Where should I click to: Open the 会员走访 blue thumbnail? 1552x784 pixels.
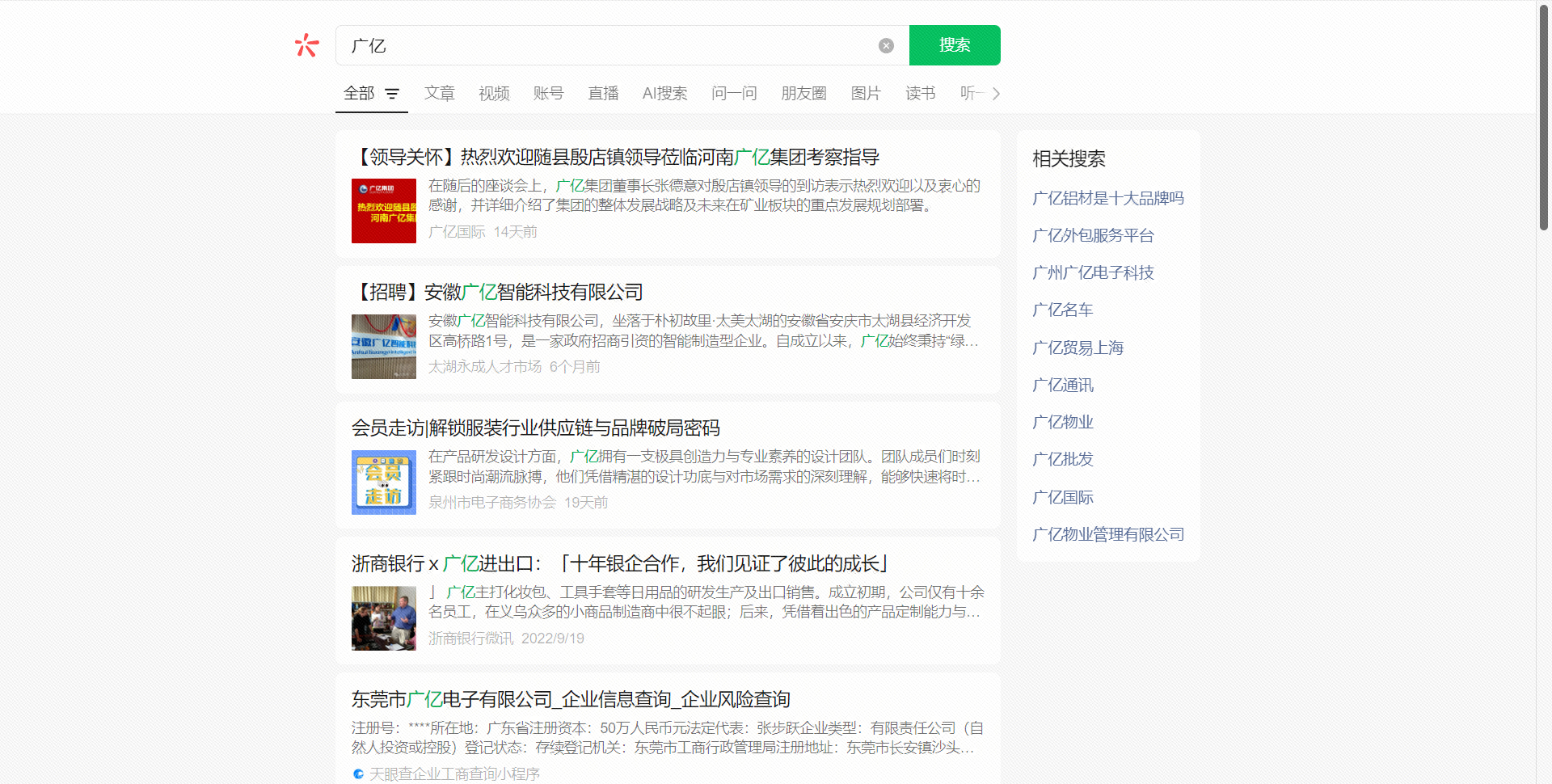[x=384, y=483]
